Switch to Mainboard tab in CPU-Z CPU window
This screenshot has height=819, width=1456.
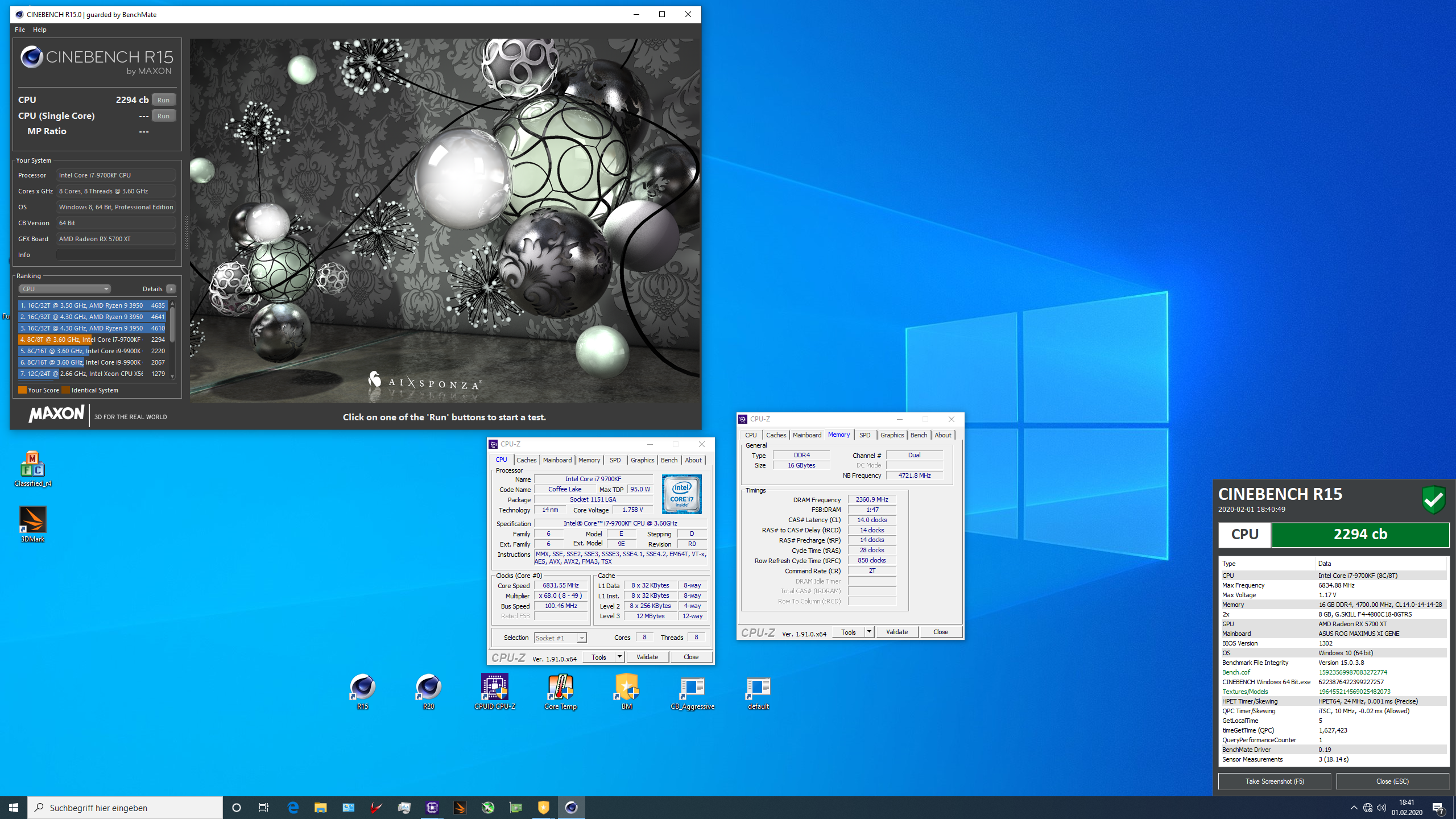[557, 460]
